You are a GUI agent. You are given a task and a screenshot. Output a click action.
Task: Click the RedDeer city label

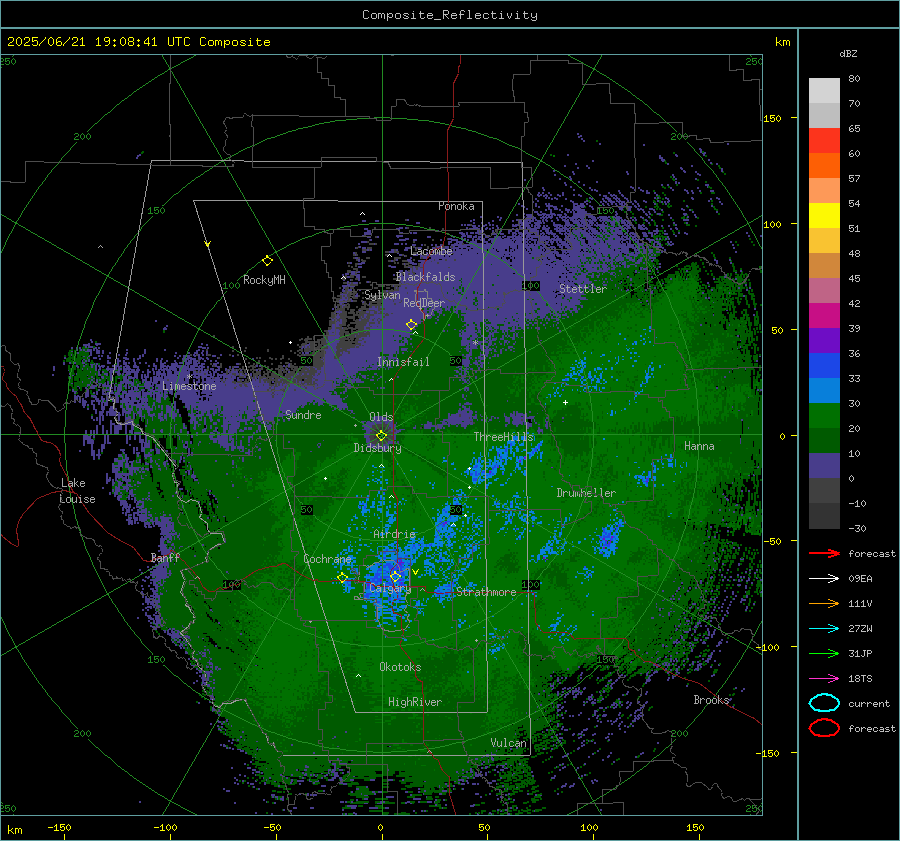[424, 303]
